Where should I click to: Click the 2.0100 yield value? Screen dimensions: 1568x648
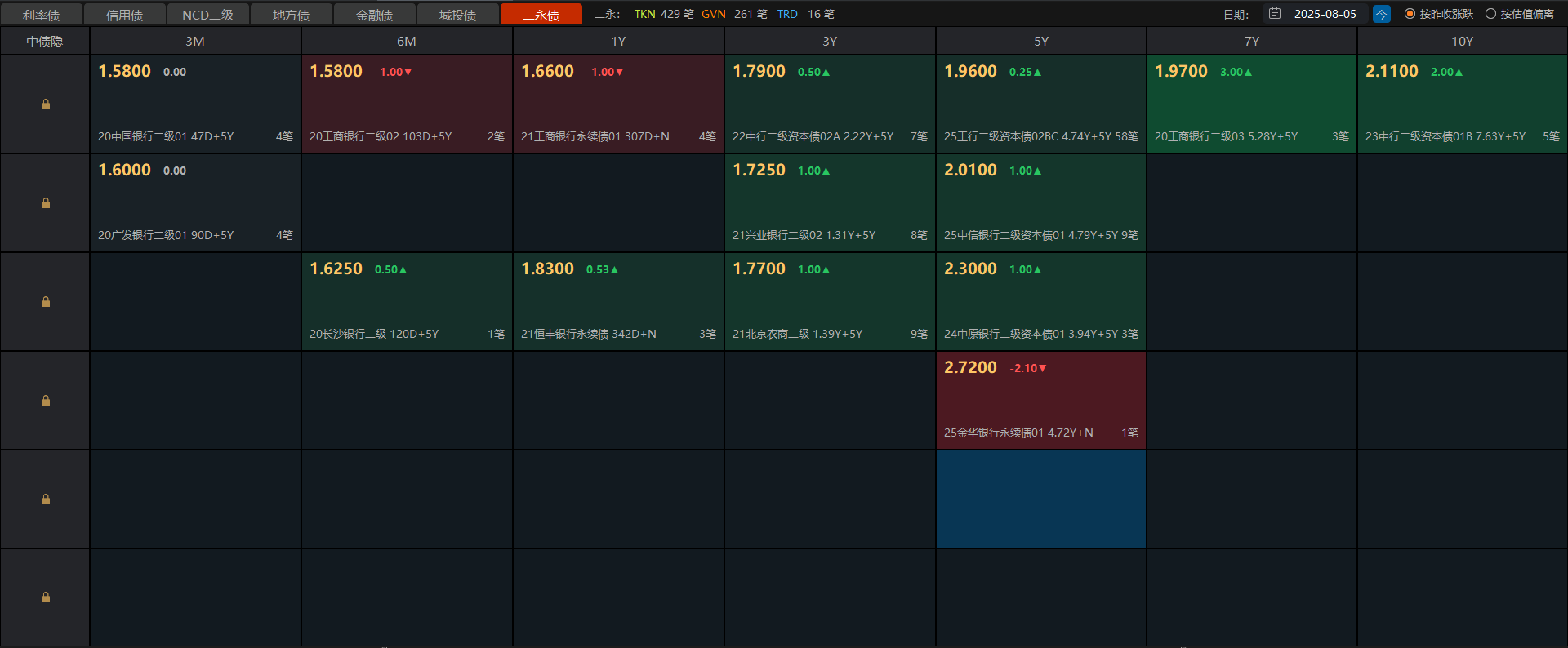pyautogui.click(x=970, y=171)
